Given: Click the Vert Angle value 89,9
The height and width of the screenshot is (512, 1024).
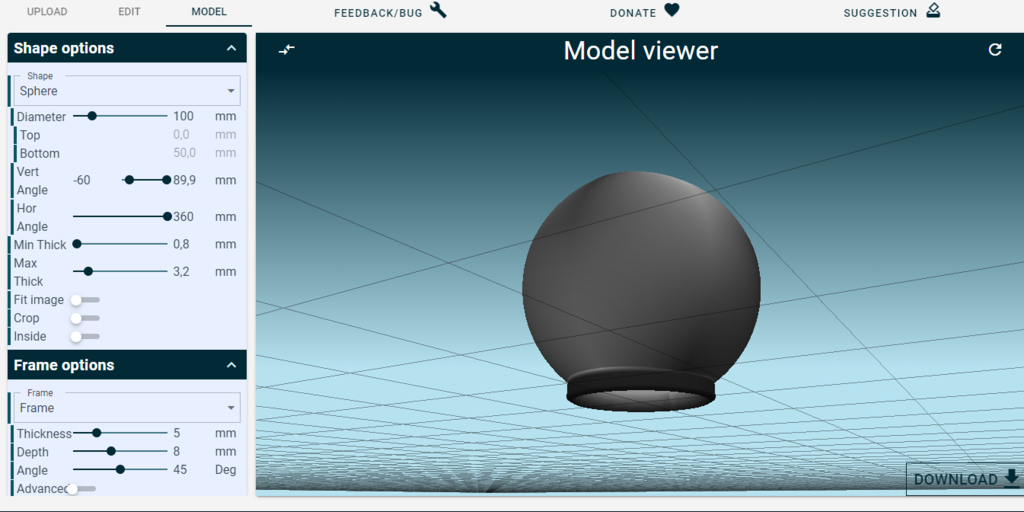Looking at the screenshot, I should click(x=184, y=180).
